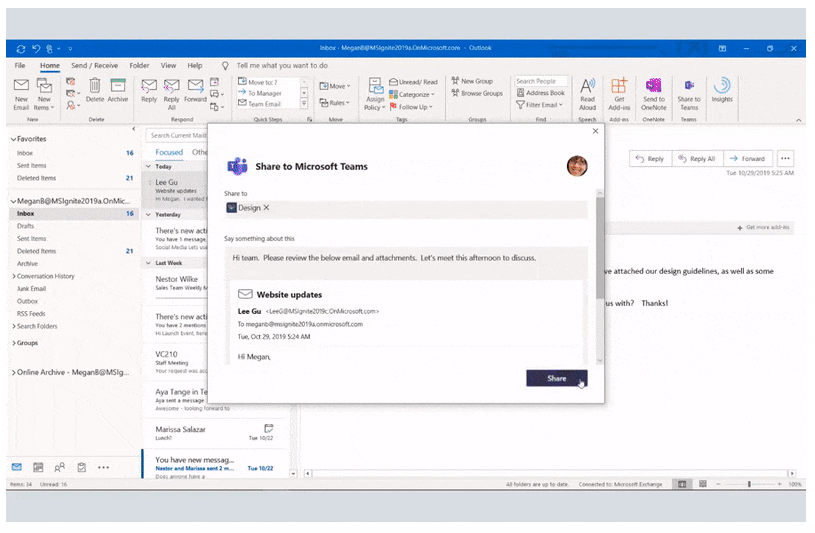The width and height of the screenshot is (815, 533).
Task: Remove the Design channel from Share to
Action: [x=266, y=207]
